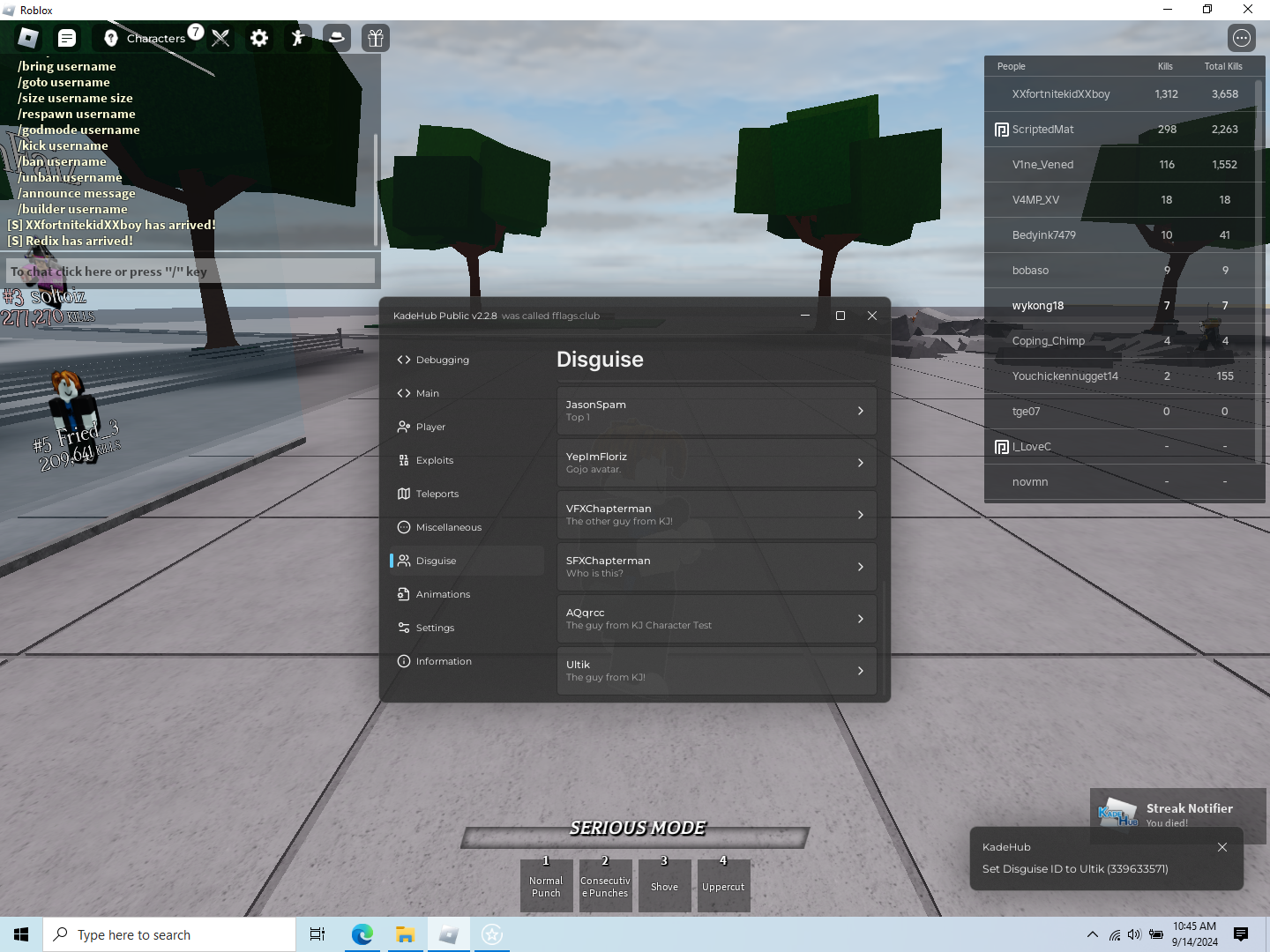Click the chevron on AQqrcc row
This screenshot has height=952, width=1270.
pyautogui.click(x=861, y=619)
